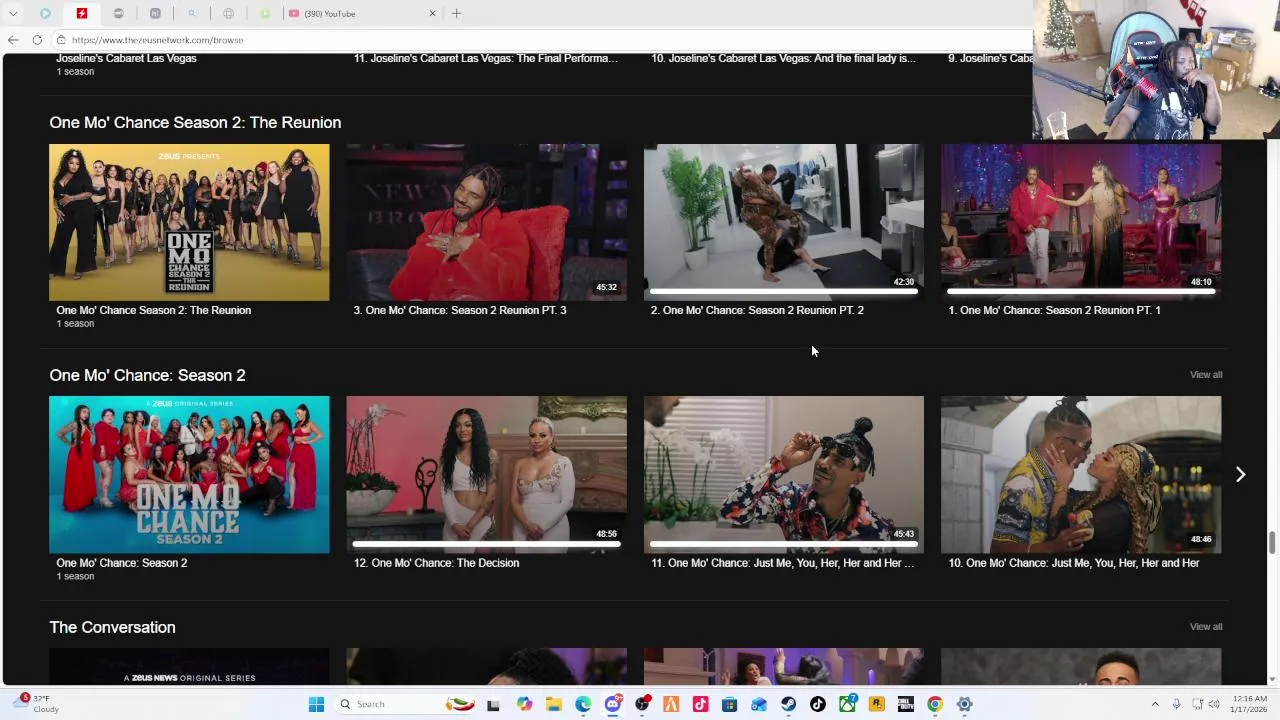
Task: Open Outlook mail from taskbar
Action: [x=759, y=704]
